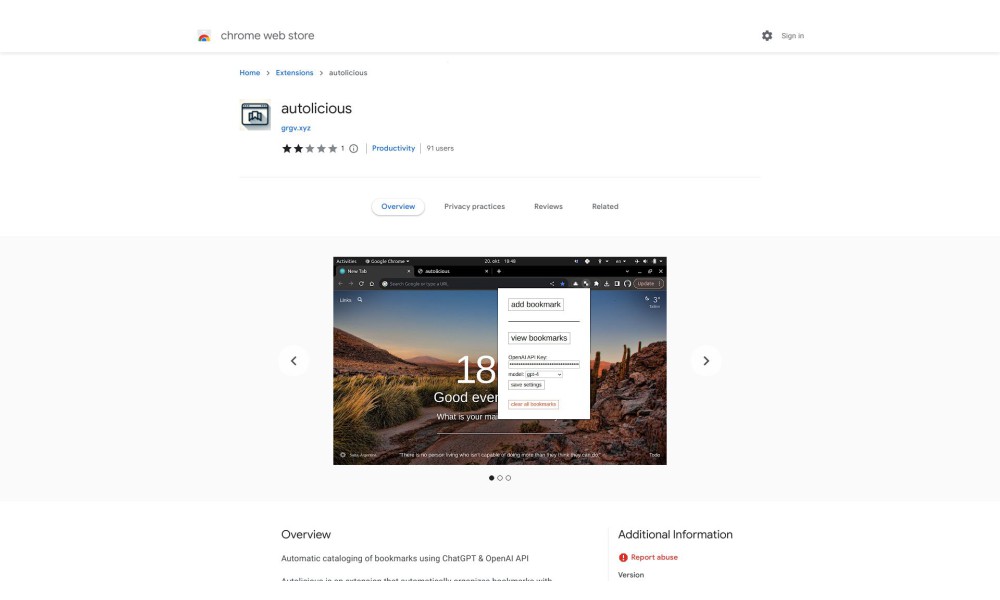Open the Reviews tab
The height and width of the screenshot is (600, 1000).
(x=548, y=207)
